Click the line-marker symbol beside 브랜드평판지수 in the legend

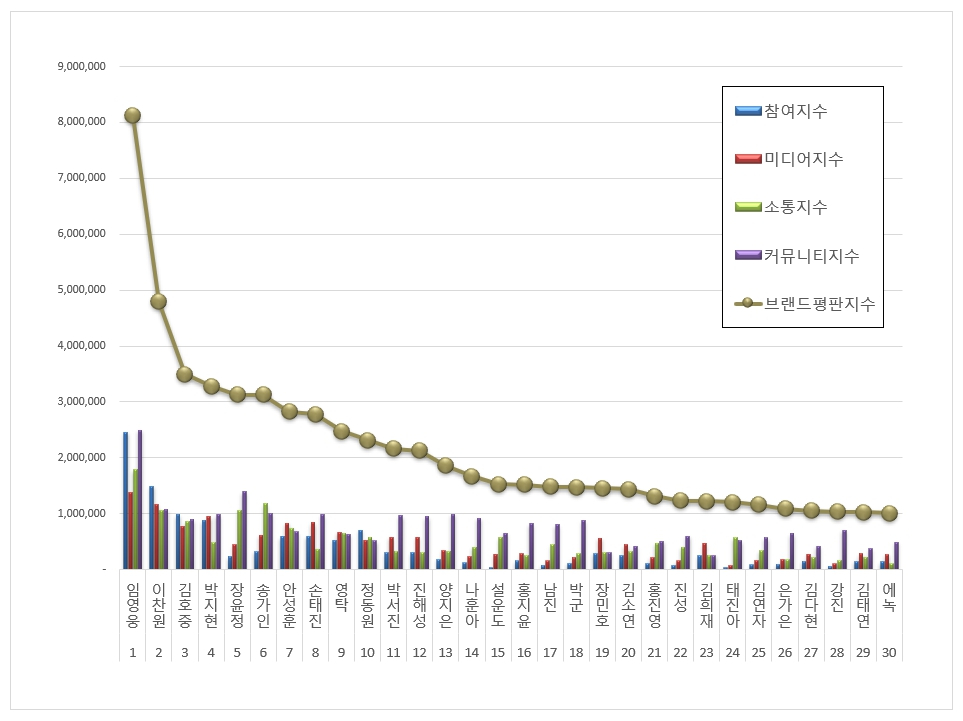click(x=748, y=303)
